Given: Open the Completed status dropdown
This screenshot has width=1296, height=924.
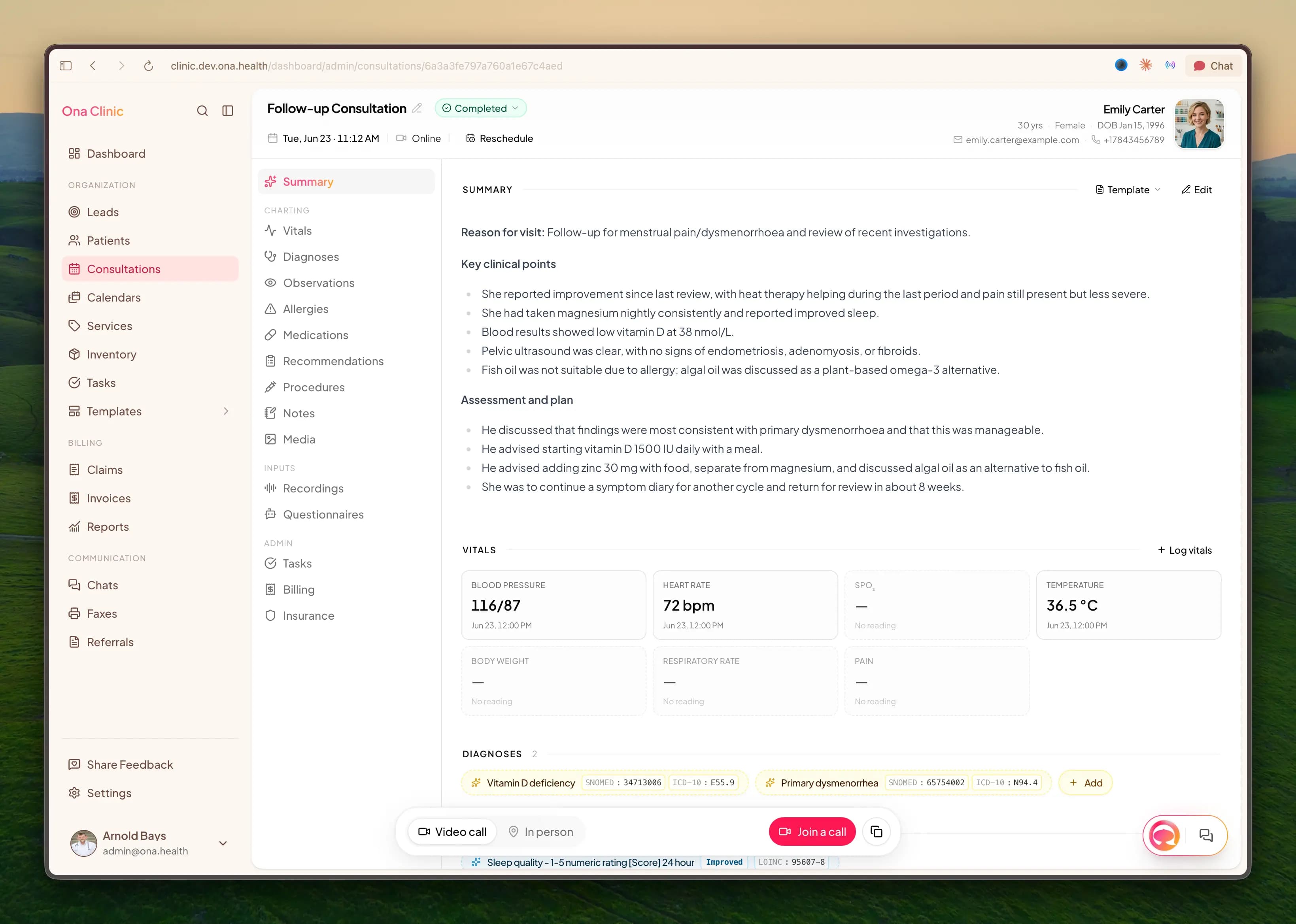Looking at the screenshot, I should coord(480,108).
